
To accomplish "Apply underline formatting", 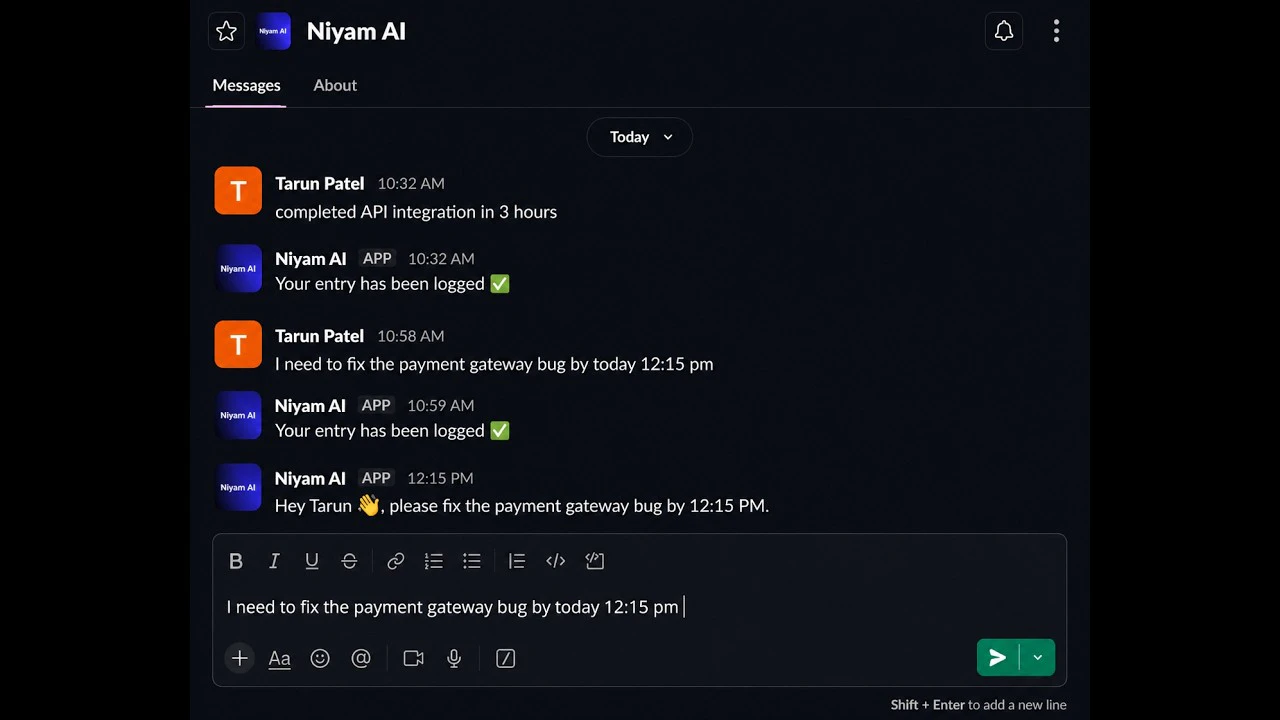I will coord(312,561).
